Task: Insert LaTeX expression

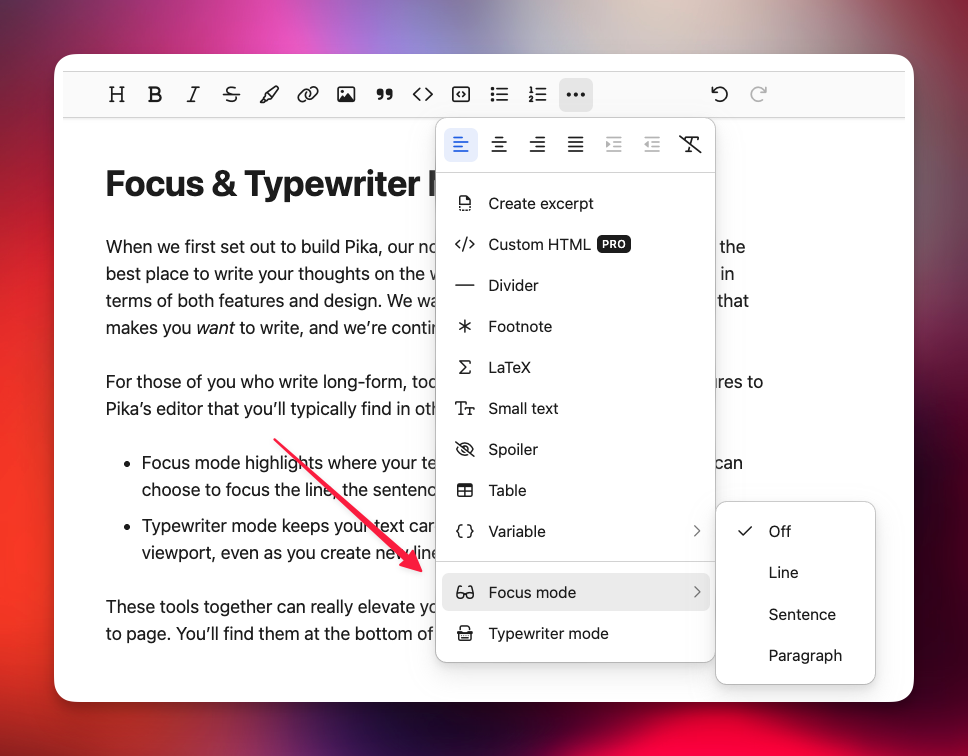Action: tap(575, 368)
